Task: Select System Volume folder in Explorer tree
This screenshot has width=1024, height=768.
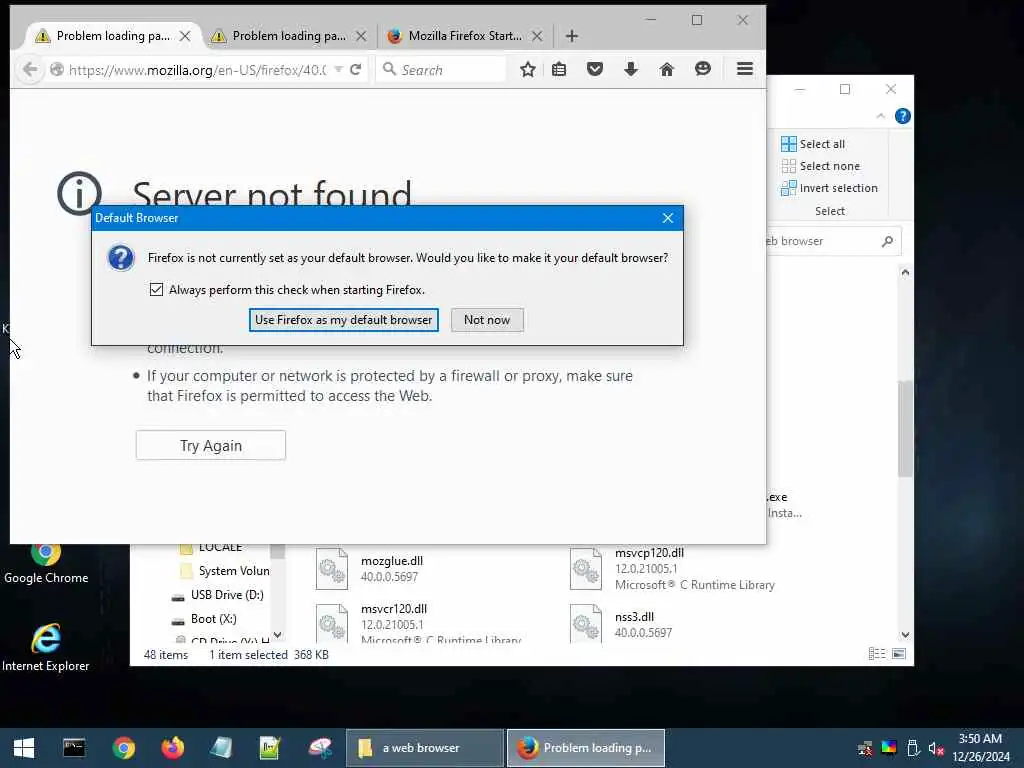Action: tap(225, 571)
